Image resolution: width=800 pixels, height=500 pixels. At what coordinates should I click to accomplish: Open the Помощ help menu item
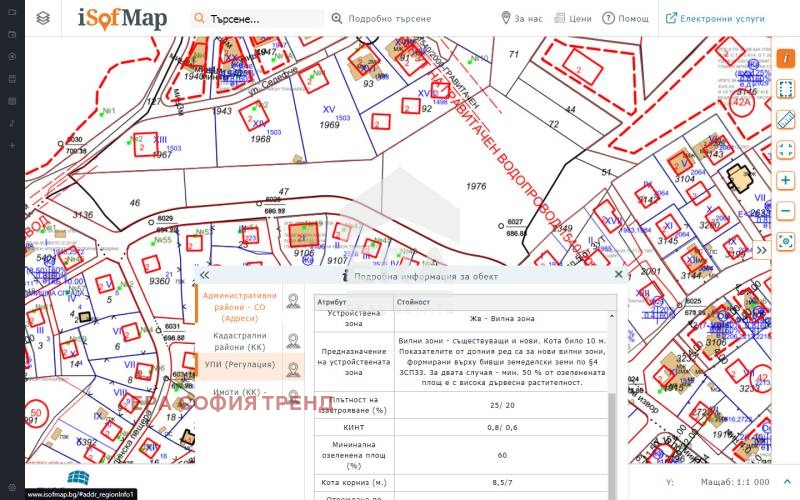[625, 18]
